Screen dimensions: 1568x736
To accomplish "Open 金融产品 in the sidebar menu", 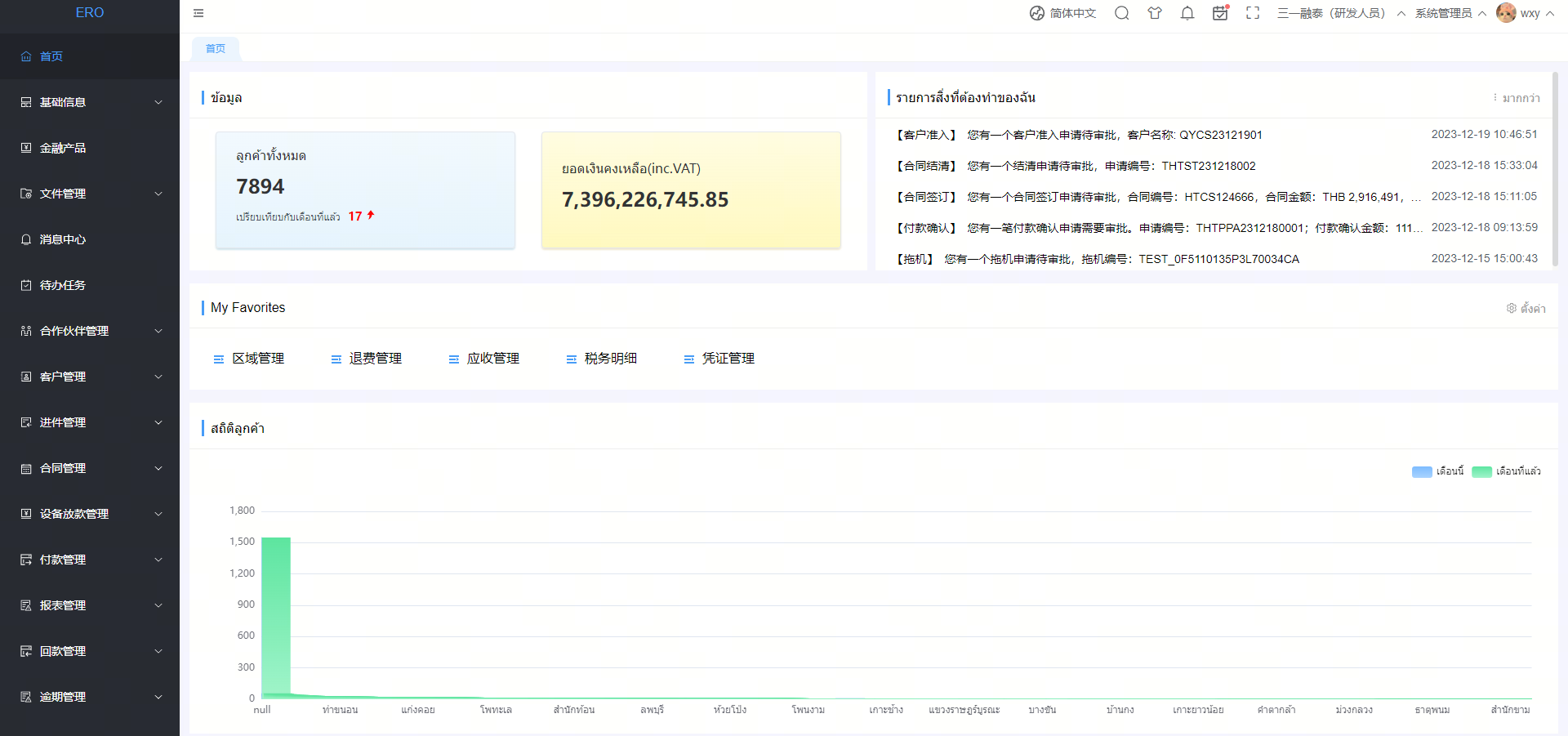I will pos(90,148).
